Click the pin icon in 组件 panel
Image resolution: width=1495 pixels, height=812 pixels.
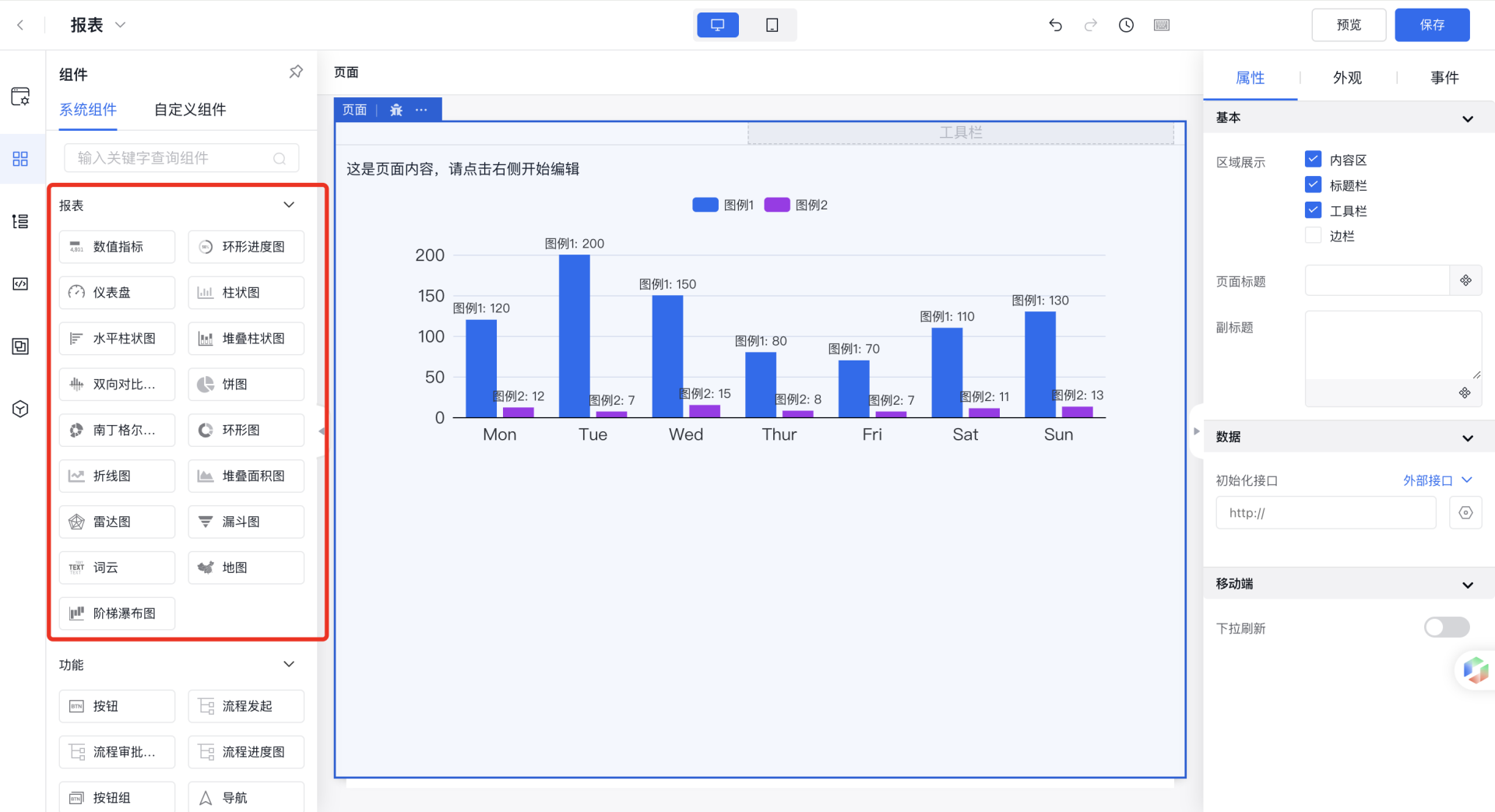(x=296, y=72)
